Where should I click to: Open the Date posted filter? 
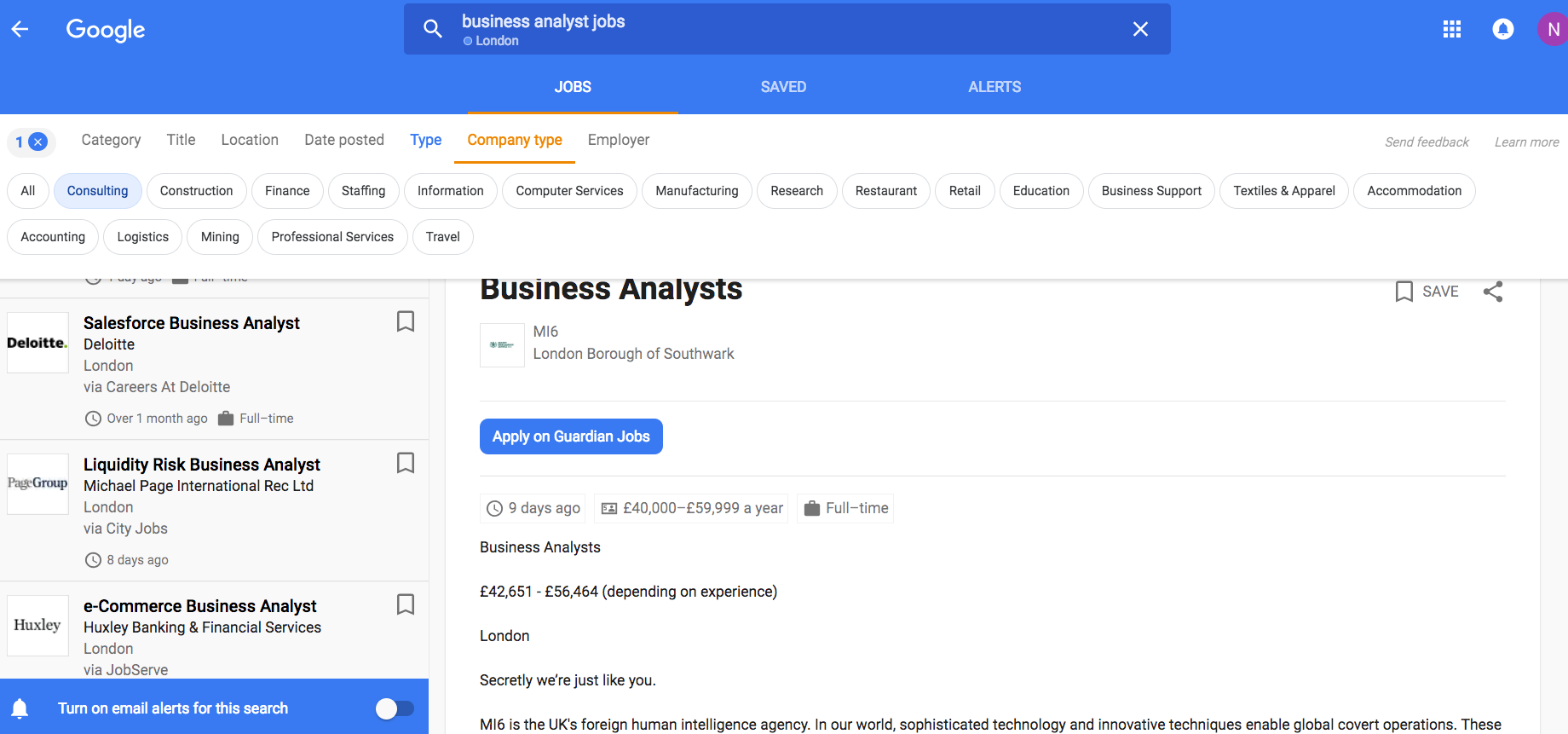point(344,140)
